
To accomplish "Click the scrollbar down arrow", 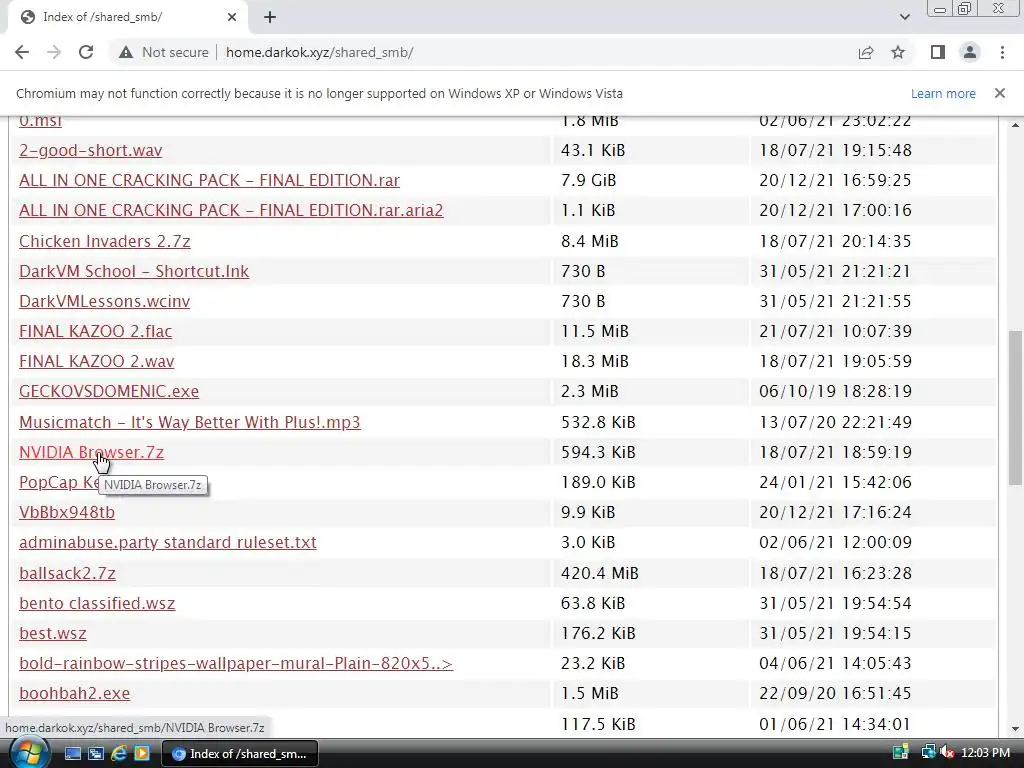I will point(1015,728).
